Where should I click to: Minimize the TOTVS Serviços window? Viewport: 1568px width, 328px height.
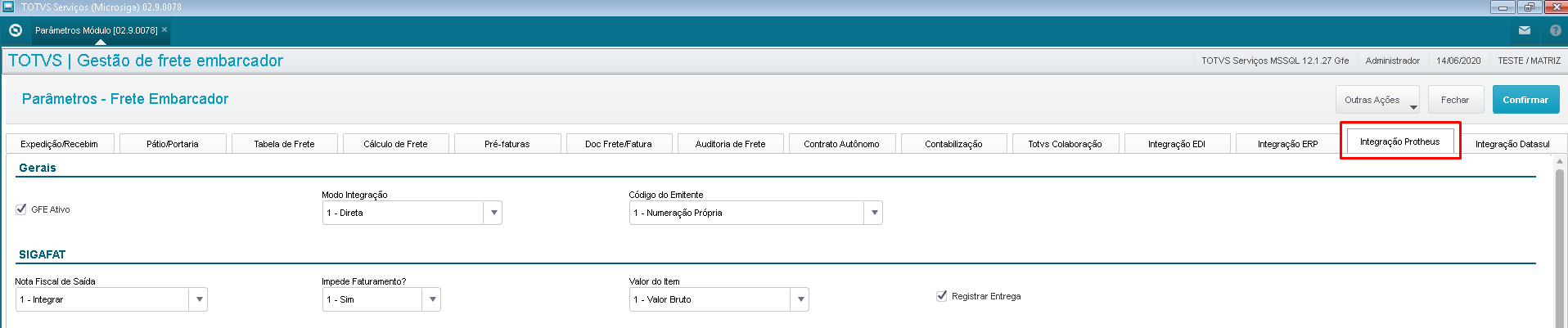tap(1503, 7)
